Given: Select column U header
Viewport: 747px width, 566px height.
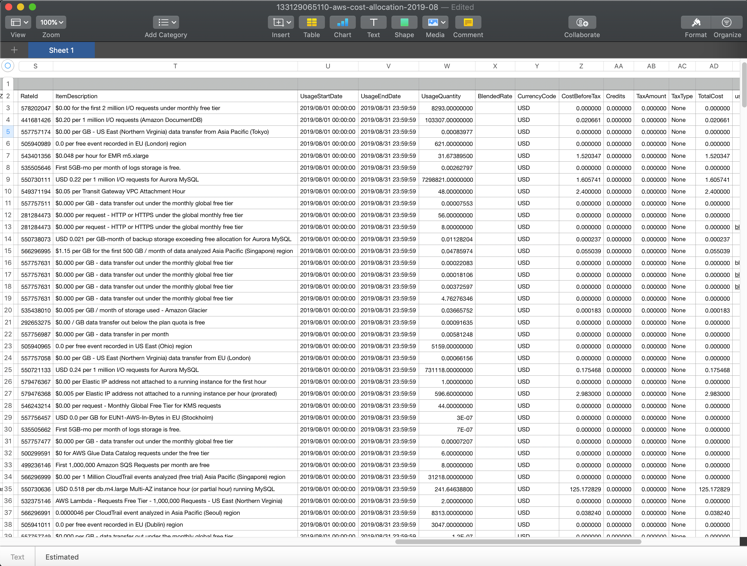Looking at the screenshot, I should click(x=328, y=66).
